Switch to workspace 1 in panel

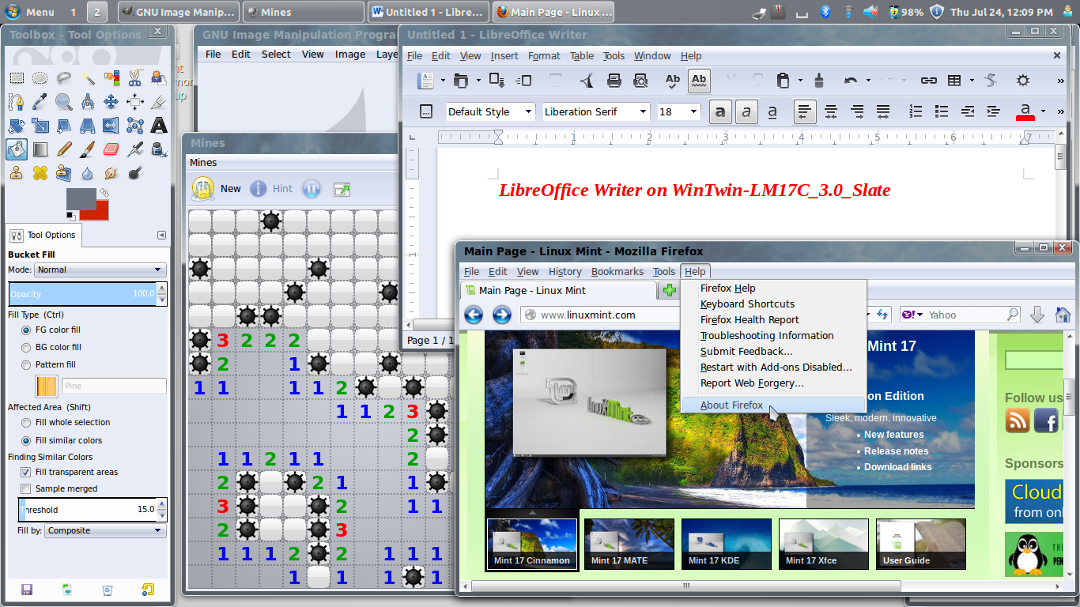click(x=73, y=12)
